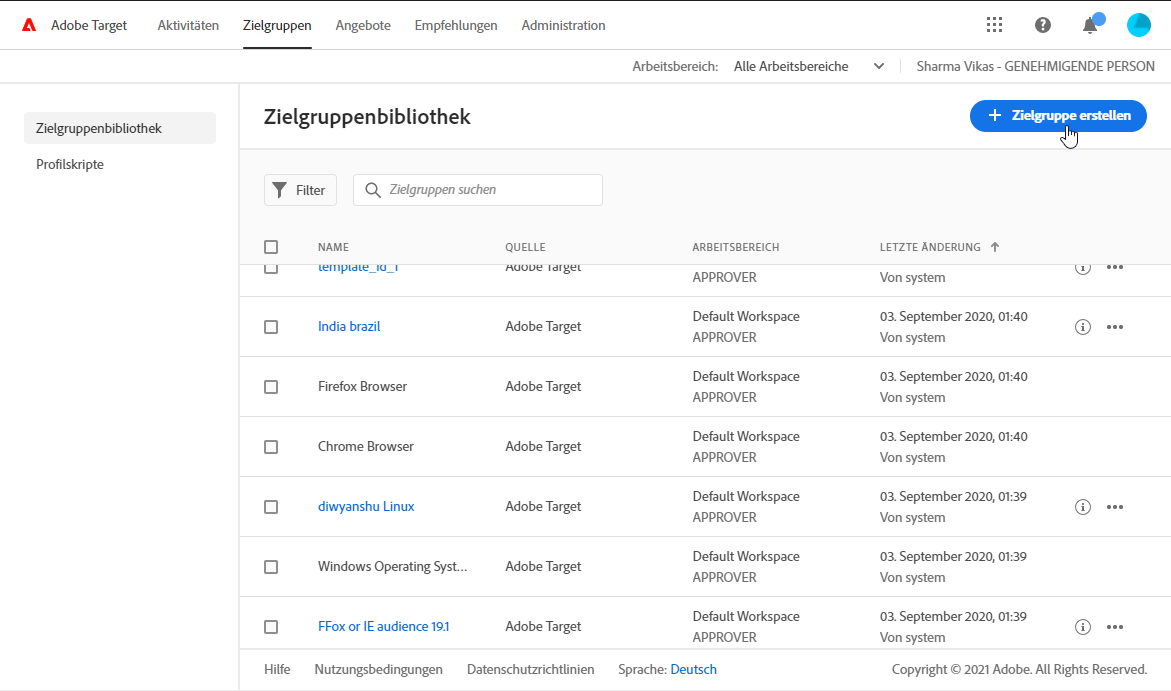Select the Firefox Browser row checkbox

(271, 387)
